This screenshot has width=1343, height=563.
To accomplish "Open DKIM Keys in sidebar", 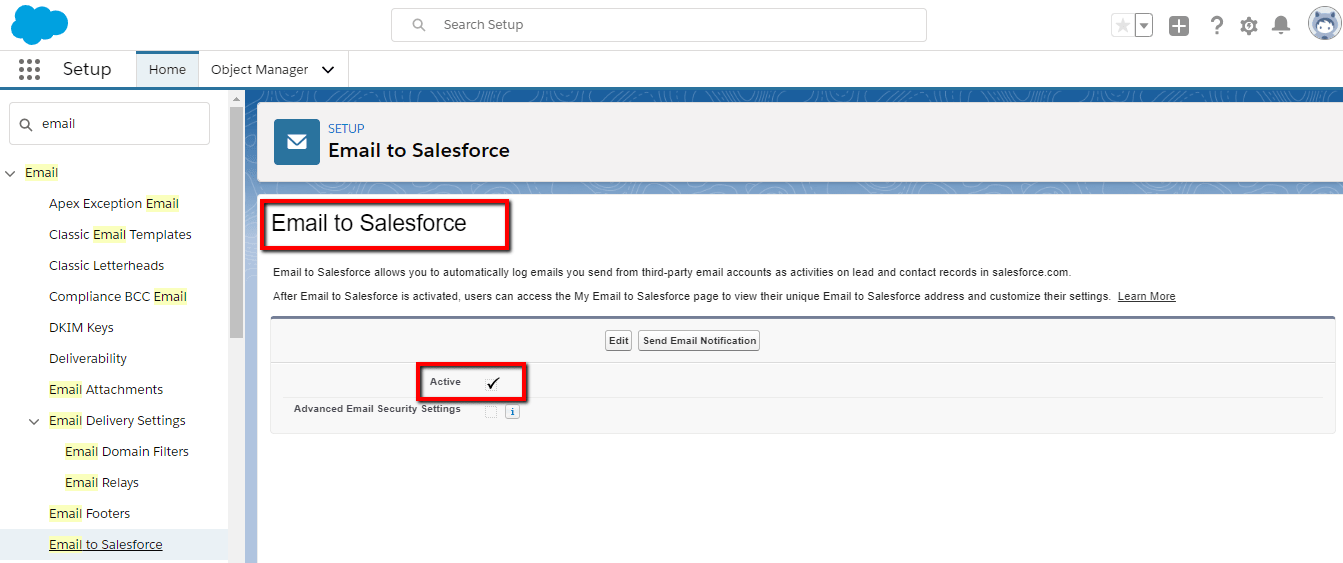I will tap(81, 327).
